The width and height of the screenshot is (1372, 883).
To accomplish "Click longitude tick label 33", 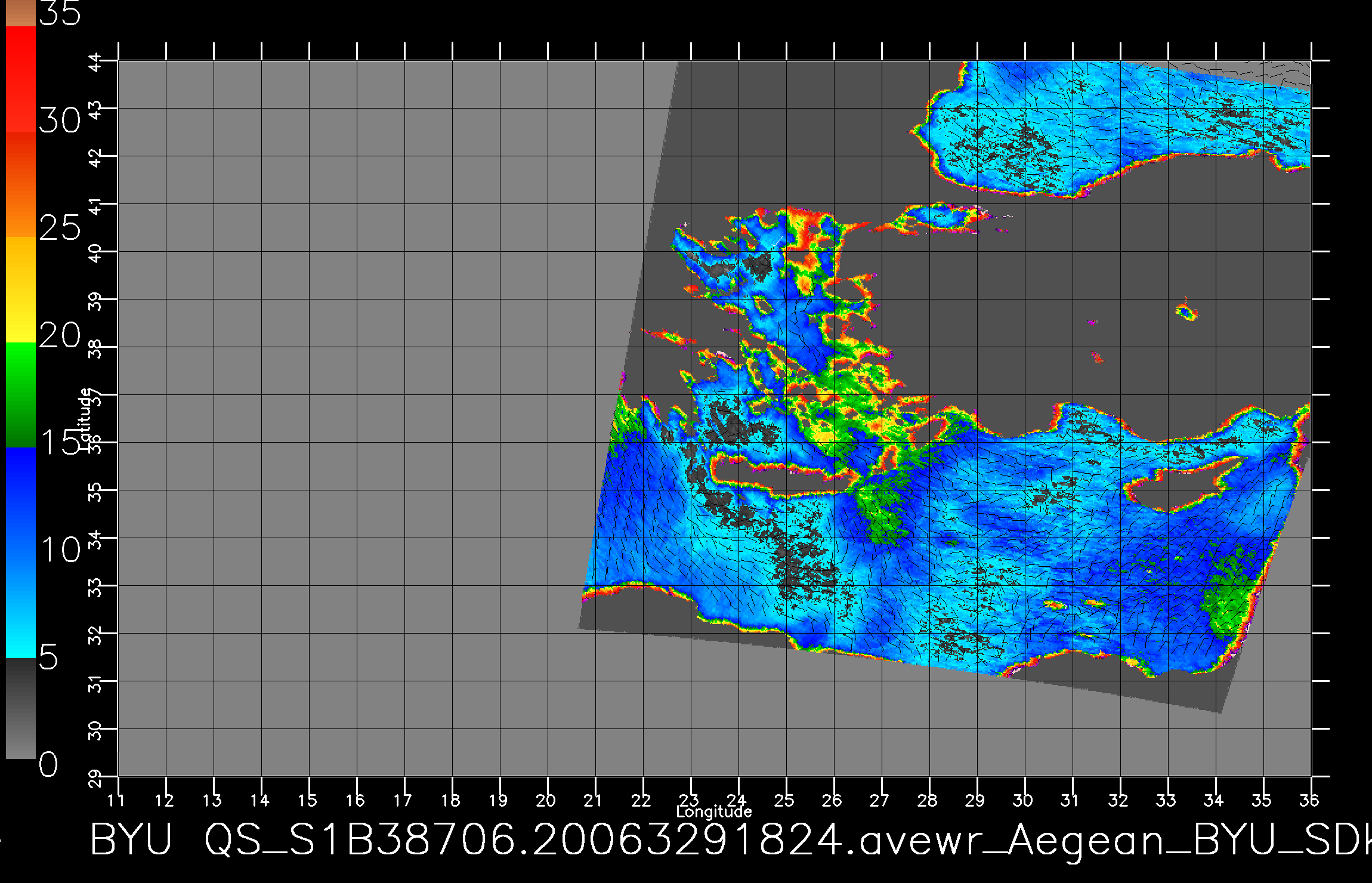I will (x=1166, y=801).
